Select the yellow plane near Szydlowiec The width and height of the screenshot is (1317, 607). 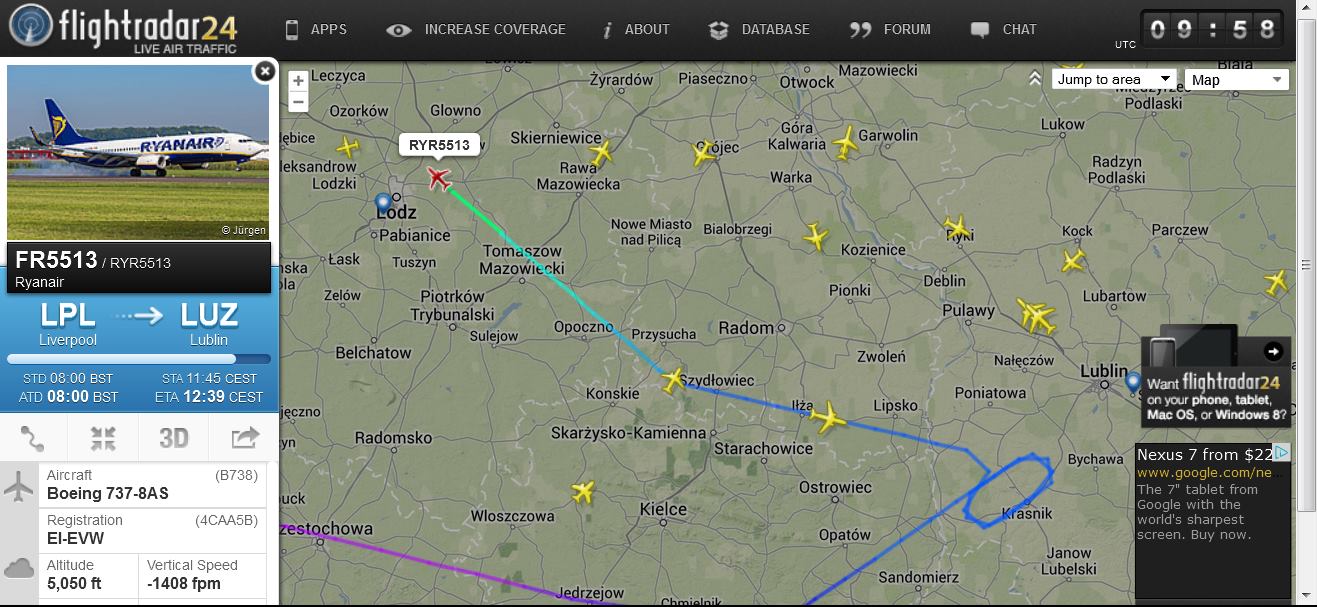[x=673, y=379]
